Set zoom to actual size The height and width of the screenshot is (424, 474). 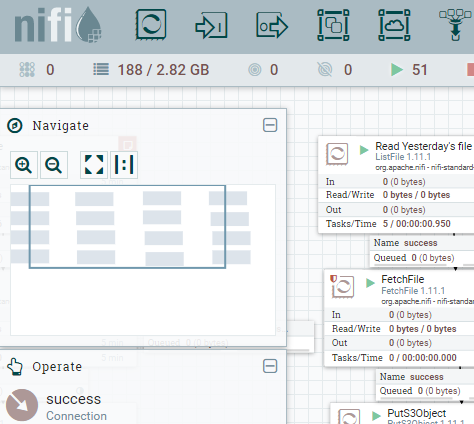pos(124,165)
